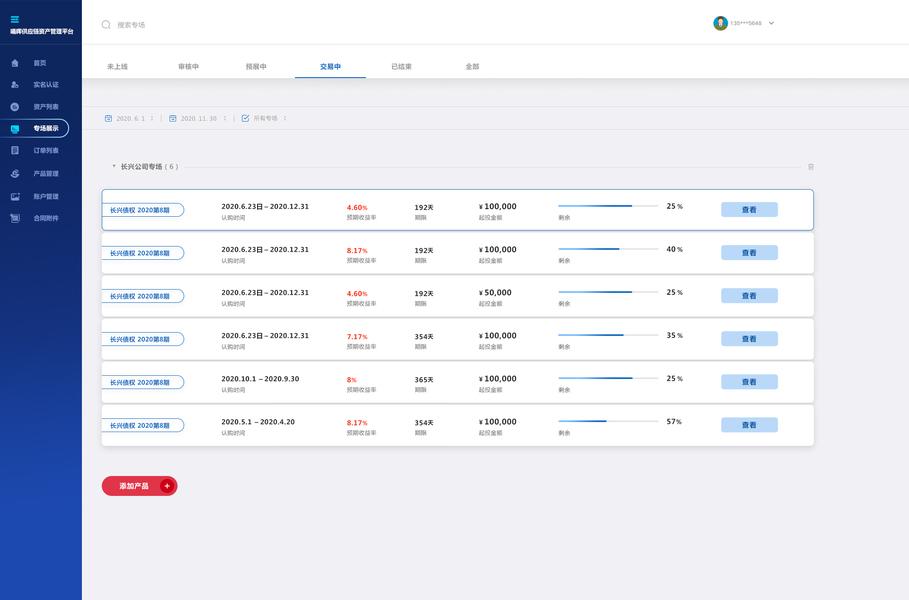Select the 专场展示 sidebar icon
909x600 pixels.
pyautogui.click(x=15, y=129)
